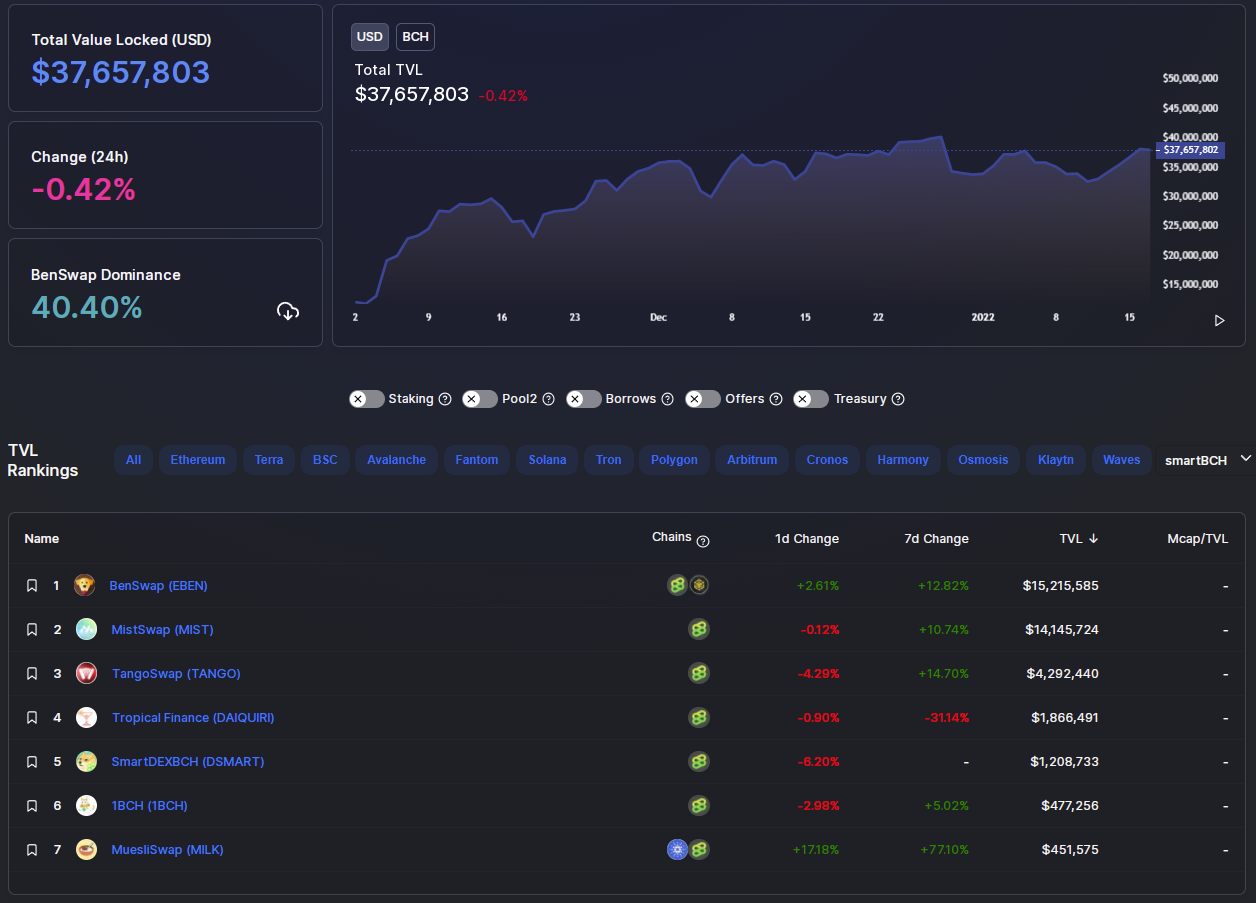Click MistSwap's smartBCH chain icon
This screenshot has width=1256, height=903.
point(699,629)
